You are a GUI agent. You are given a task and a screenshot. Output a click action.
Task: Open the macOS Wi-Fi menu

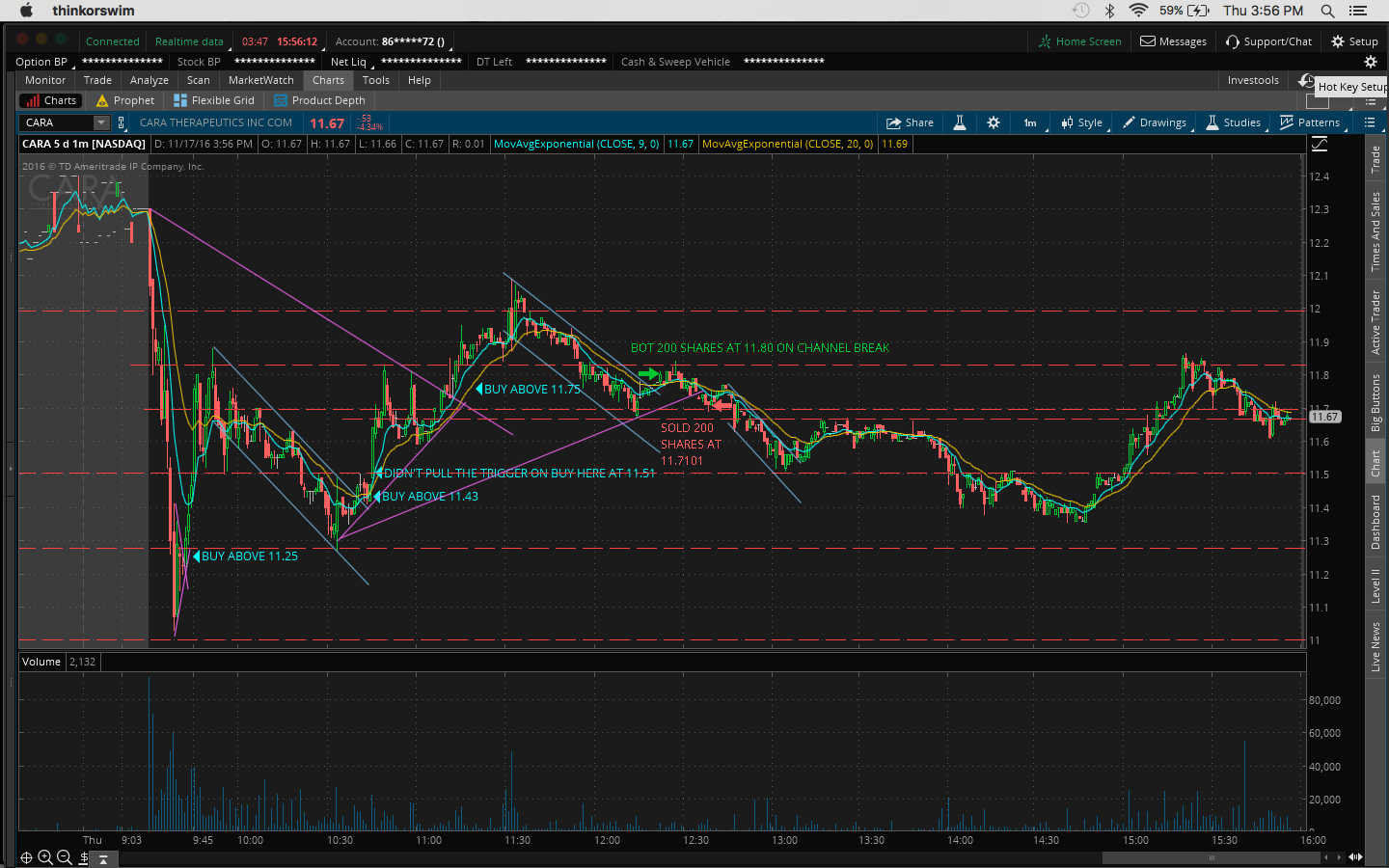[1138, 11]
